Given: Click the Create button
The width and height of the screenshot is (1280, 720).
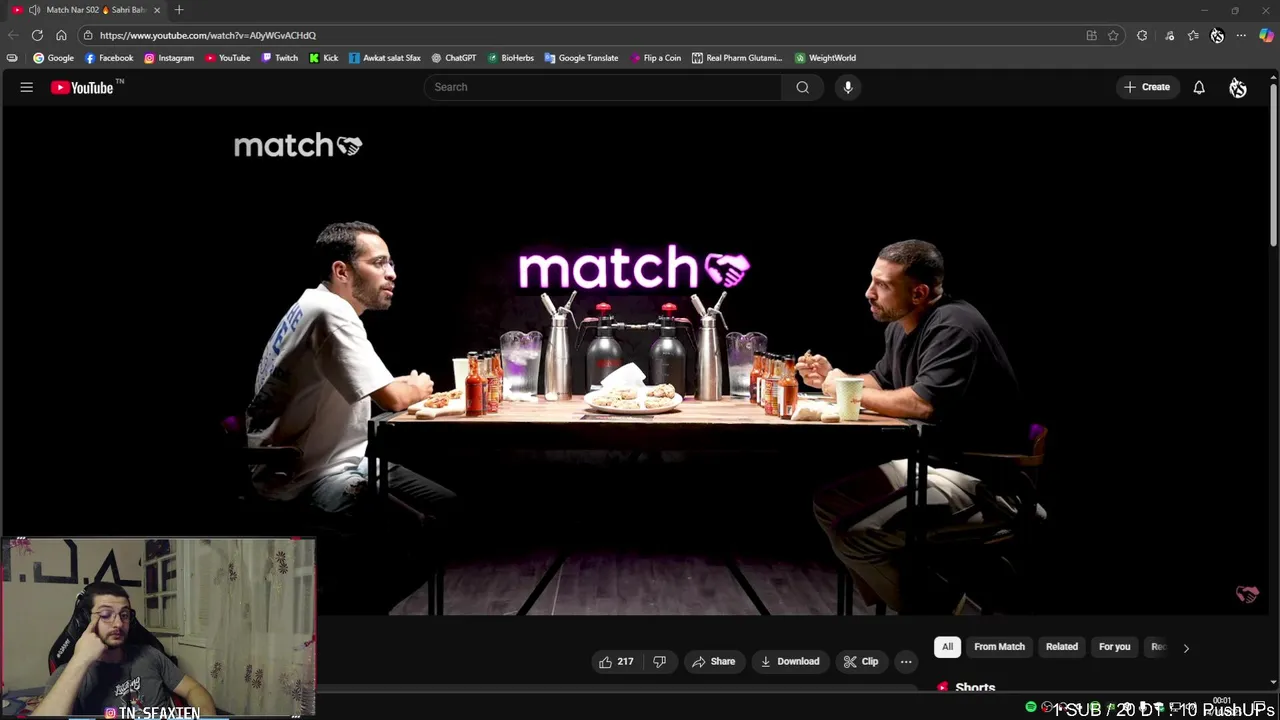Looking at the screenshot, I should [x=1147, y=87].
